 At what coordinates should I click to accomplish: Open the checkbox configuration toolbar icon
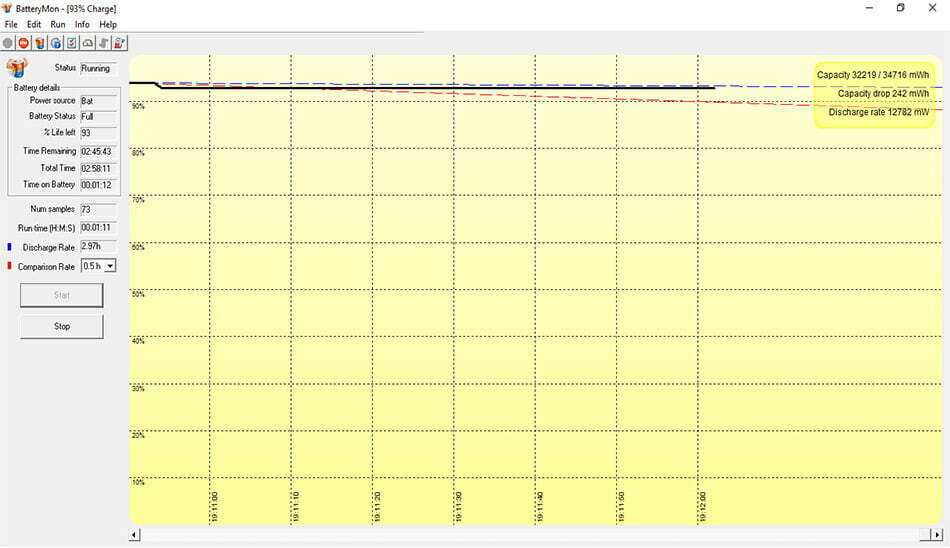coord(71,43)
